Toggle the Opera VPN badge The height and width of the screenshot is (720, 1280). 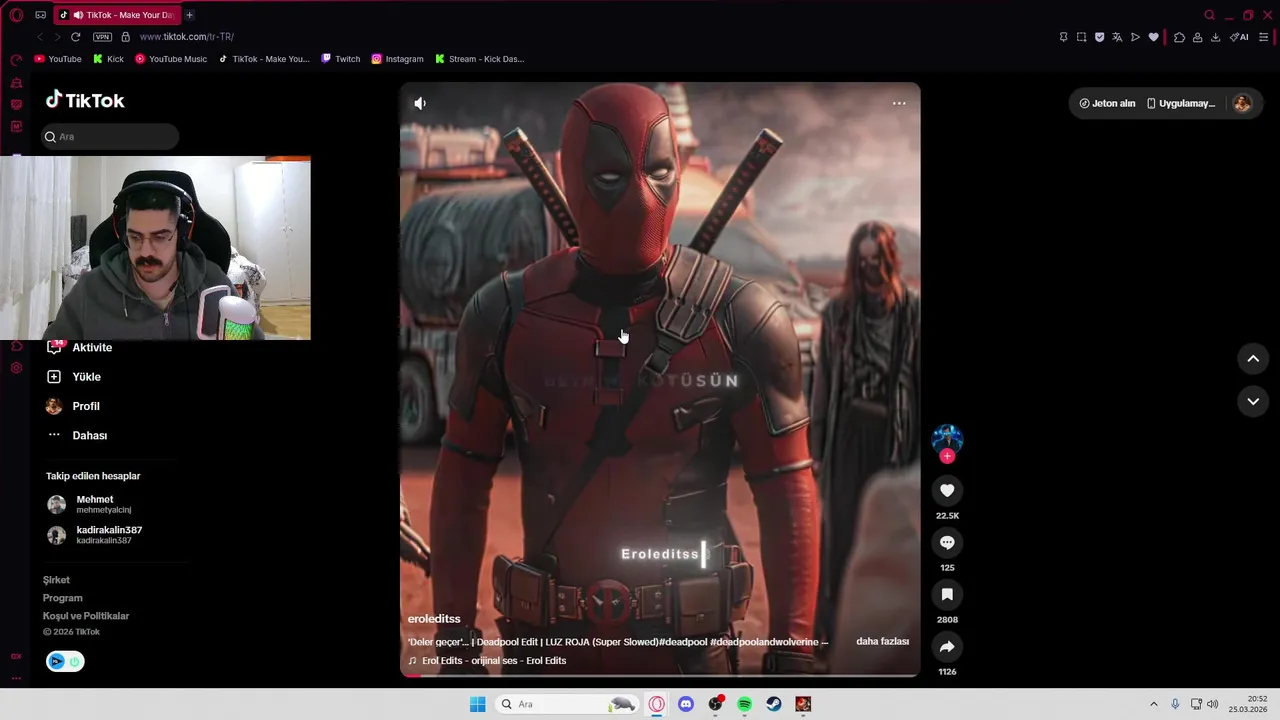(102, 37)
